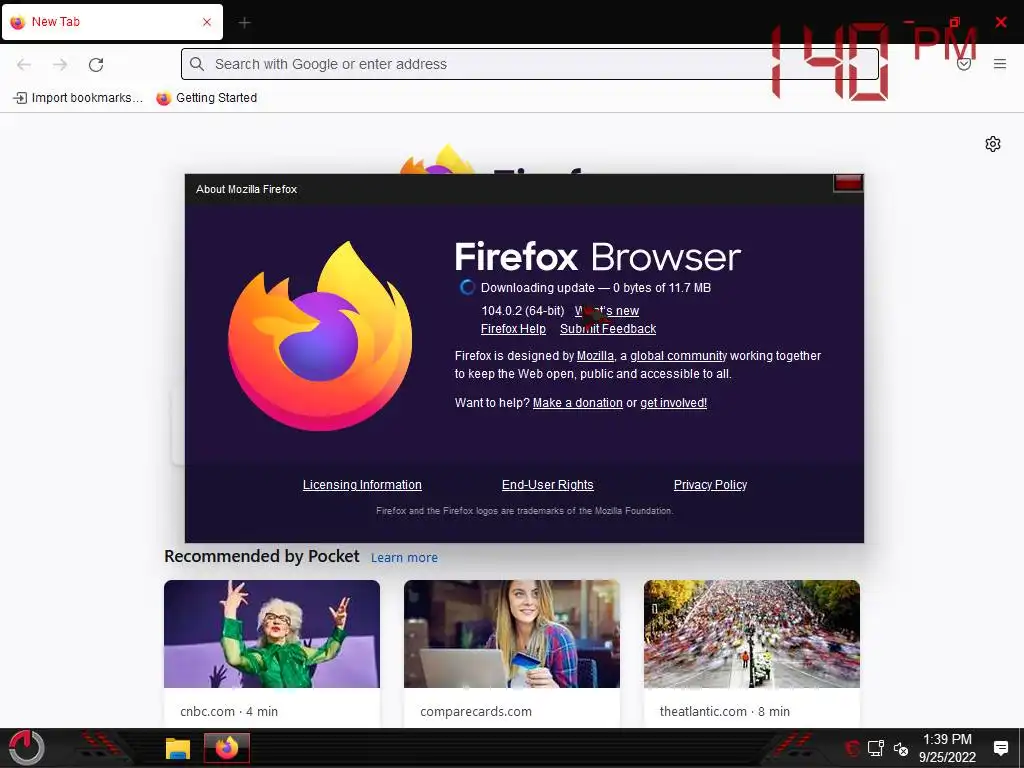The width and height of the screenshot is (1024, 768).
Task: Click the red security shield tray icon
Action: click(852, 748)
